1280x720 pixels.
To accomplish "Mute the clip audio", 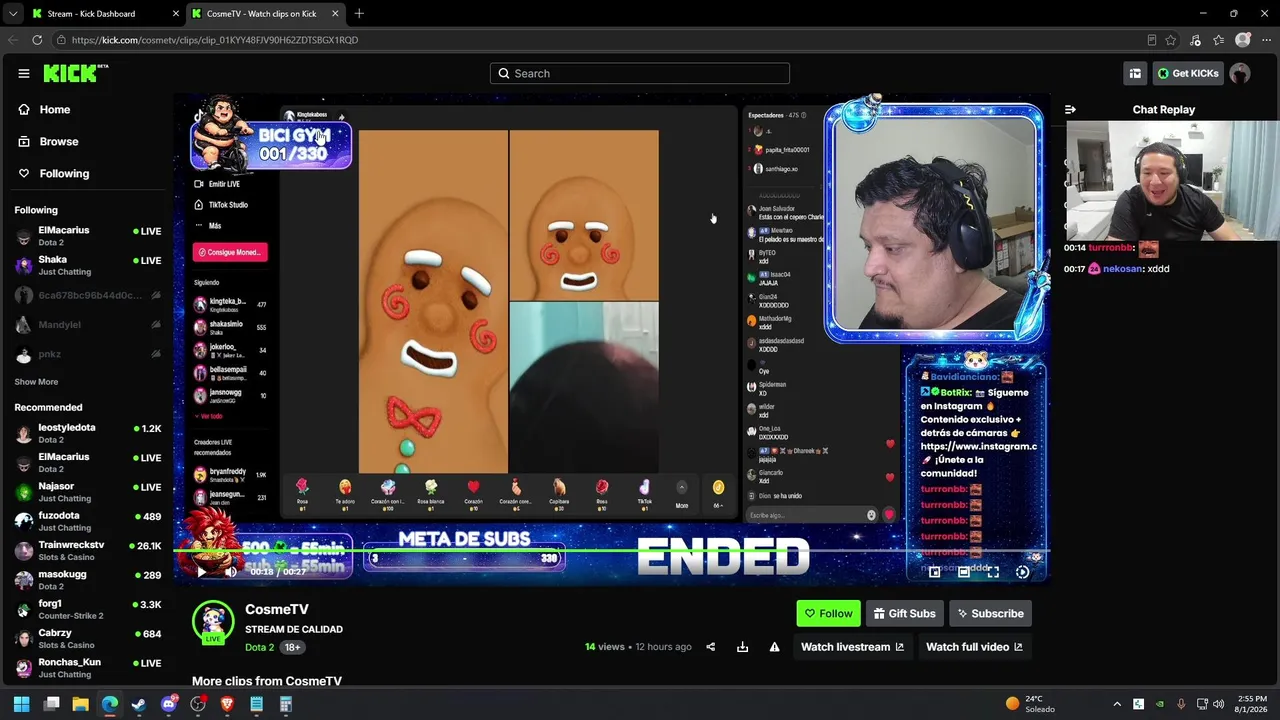I will coord(230,572).
